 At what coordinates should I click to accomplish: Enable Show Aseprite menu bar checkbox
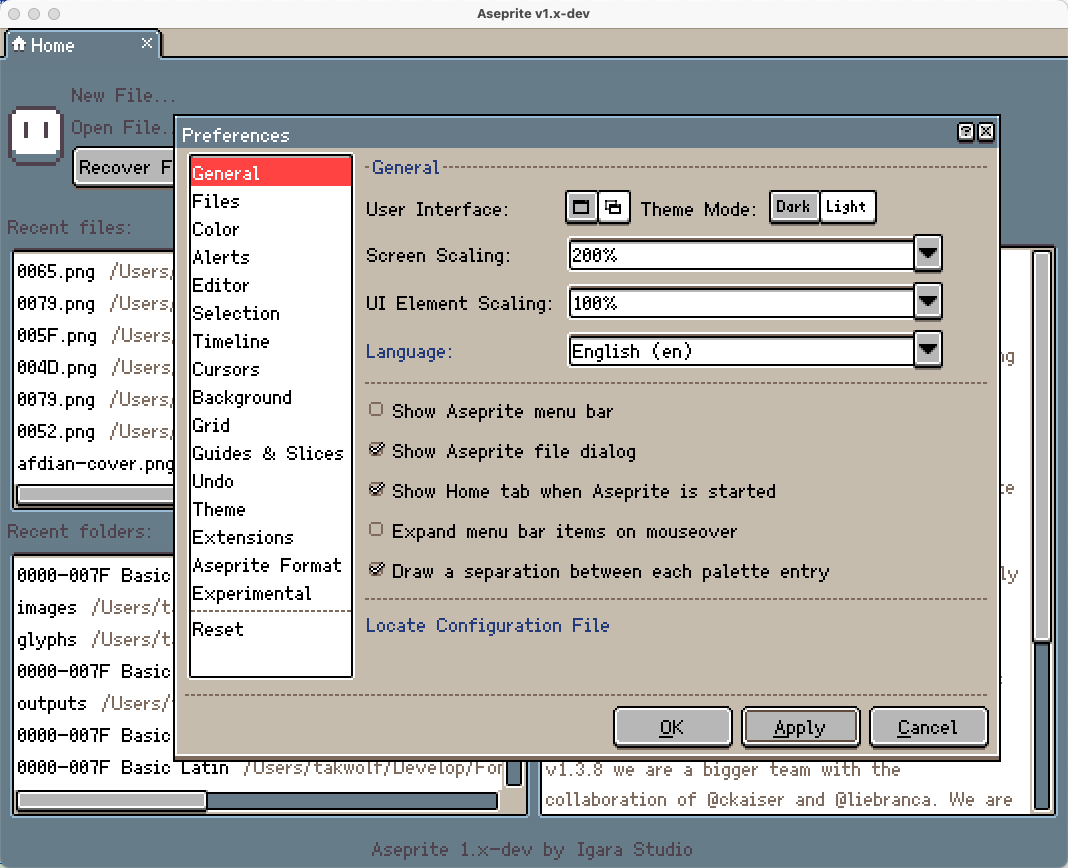pyautogui.click(x=376, y=409)
